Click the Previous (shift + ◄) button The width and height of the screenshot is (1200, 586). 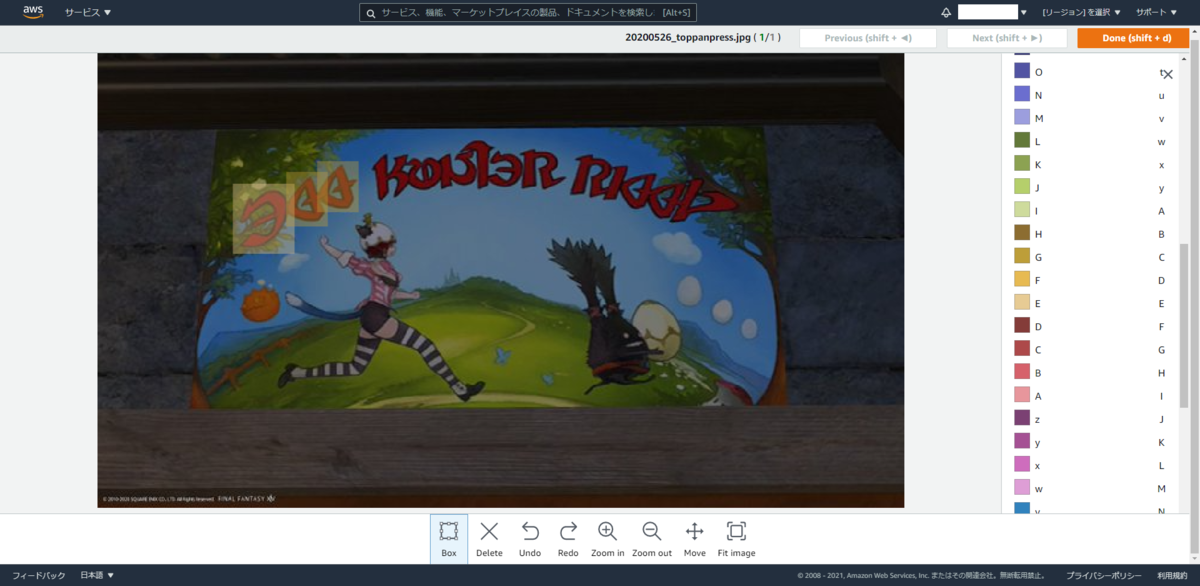[x=868, y=38]
